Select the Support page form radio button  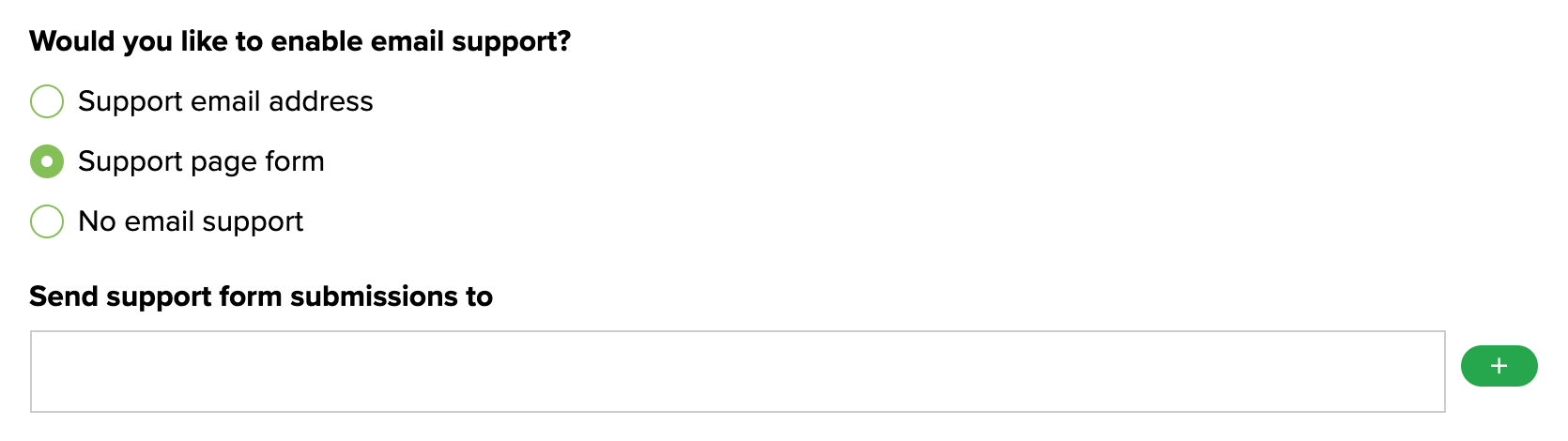47,161
